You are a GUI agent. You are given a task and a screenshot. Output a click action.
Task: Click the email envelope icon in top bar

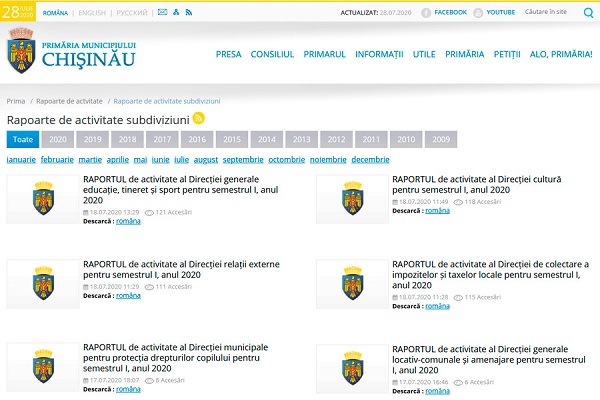coord(163,12)
